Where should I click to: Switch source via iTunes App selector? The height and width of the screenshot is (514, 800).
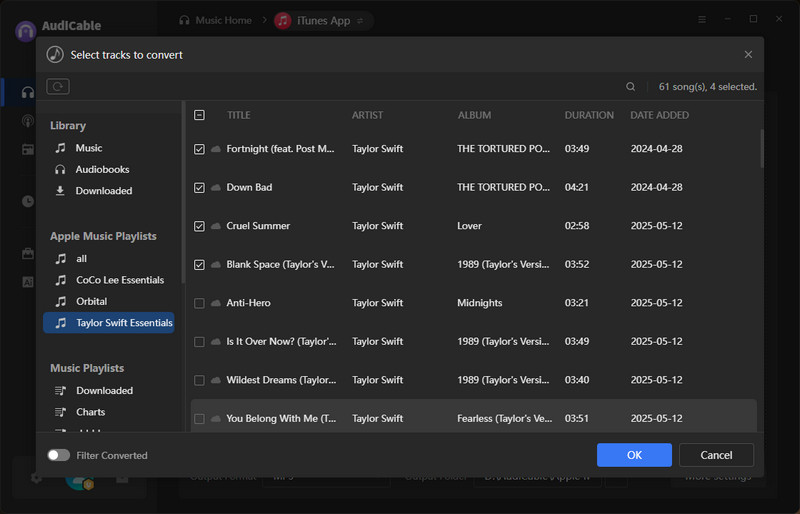pos(323,21)
